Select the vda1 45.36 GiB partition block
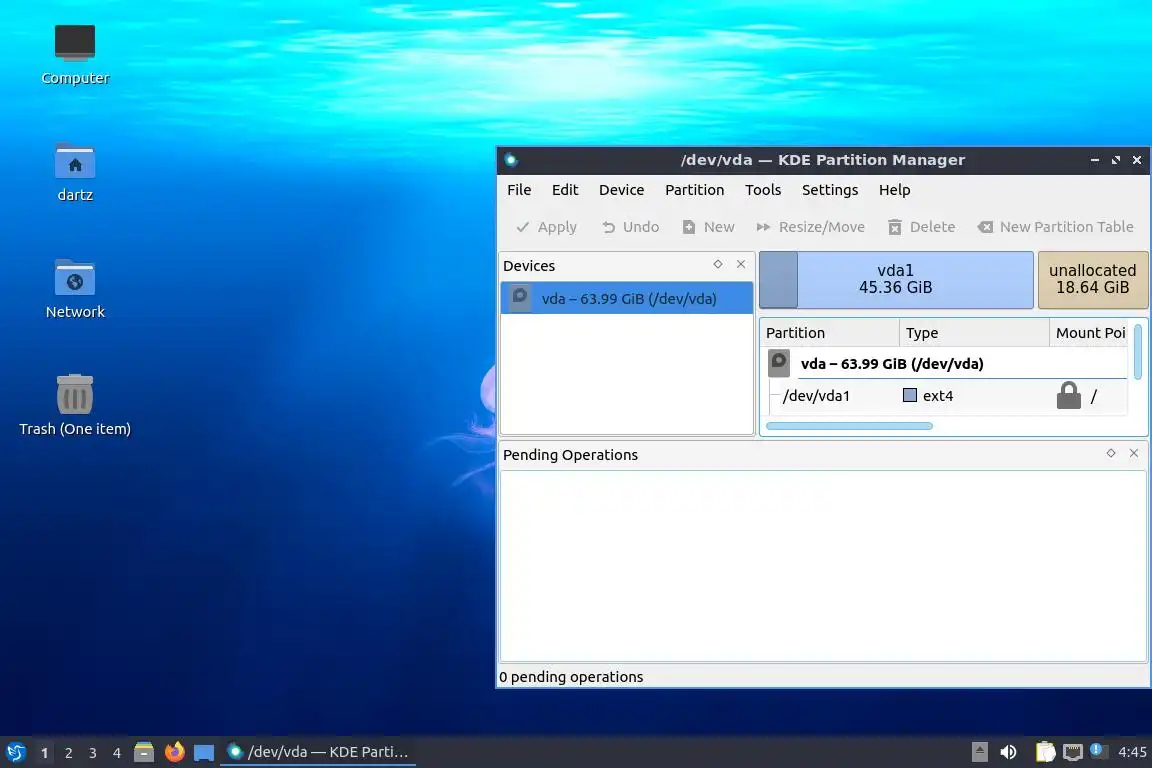This screenshot has height=768, width=1152. point(896,279)
